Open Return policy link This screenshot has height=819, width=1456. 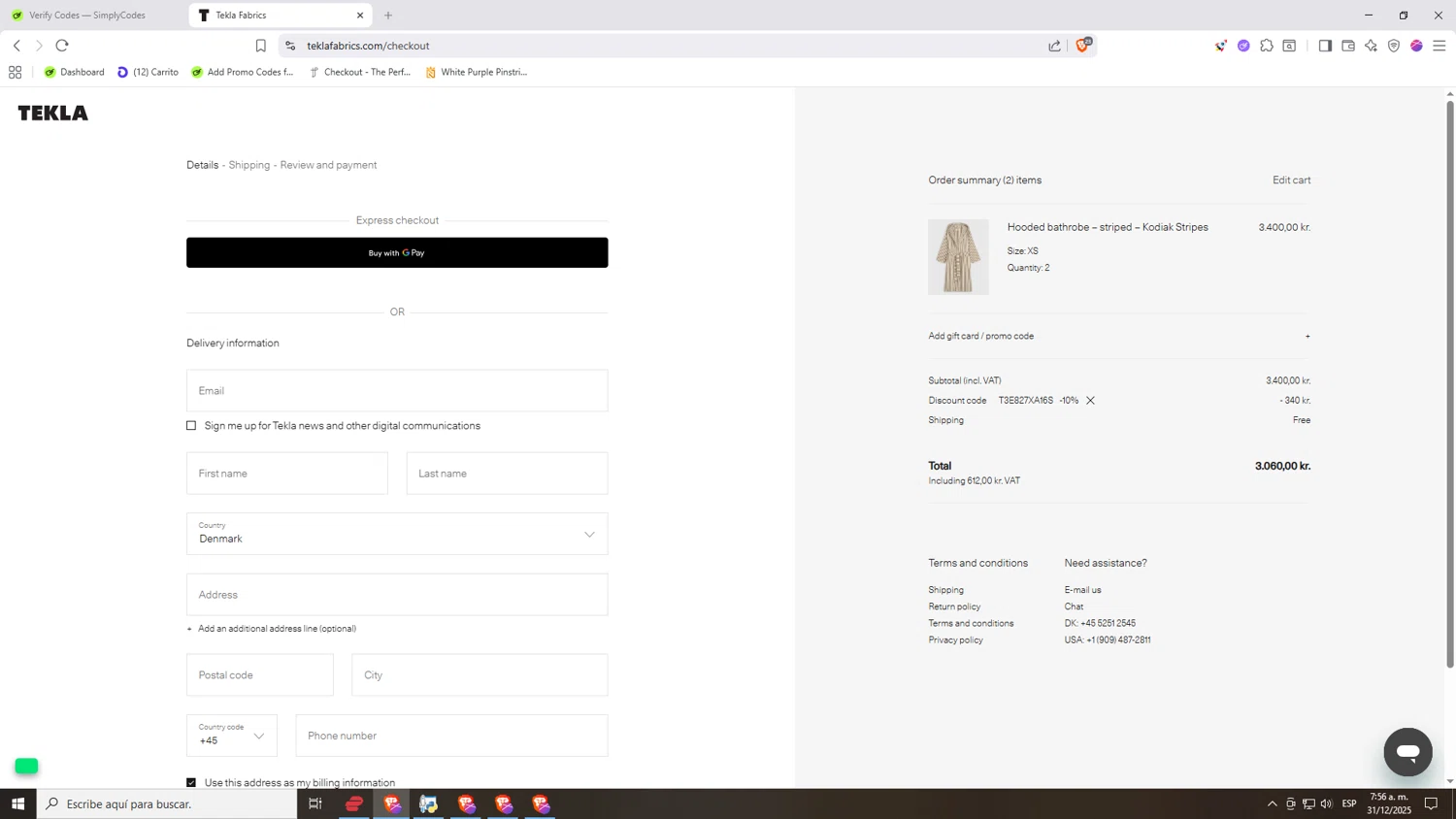[x=954, y=606]
